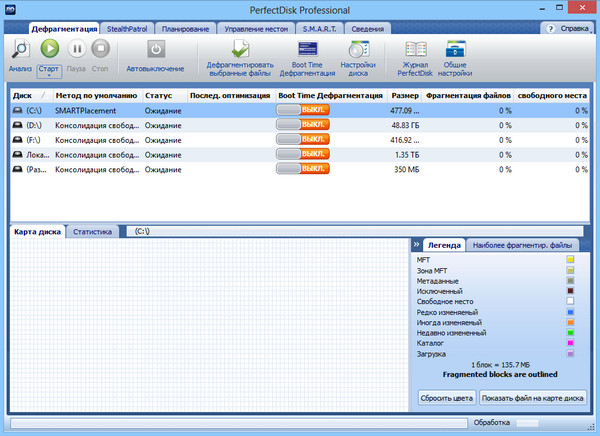The width and height of the screenshot is (600, 436).
Task: Click the Стоп icon in toolbar
Action: pos(100,48)
